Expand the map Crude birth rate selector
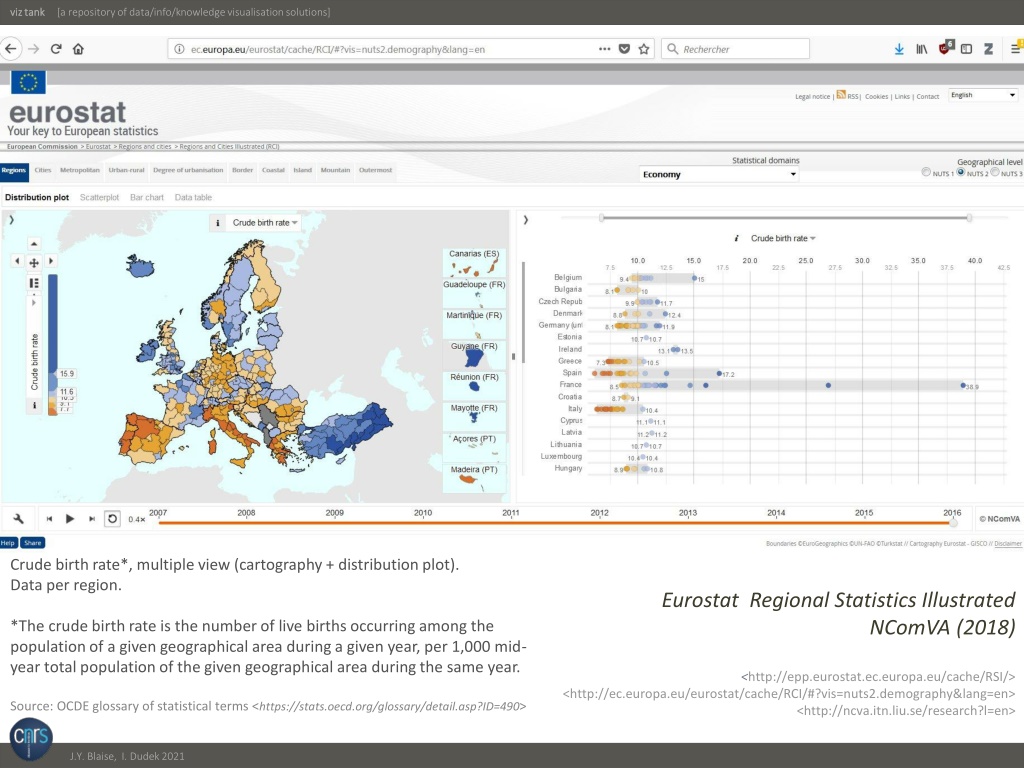1024x768 pixels. tap(265, 223)
